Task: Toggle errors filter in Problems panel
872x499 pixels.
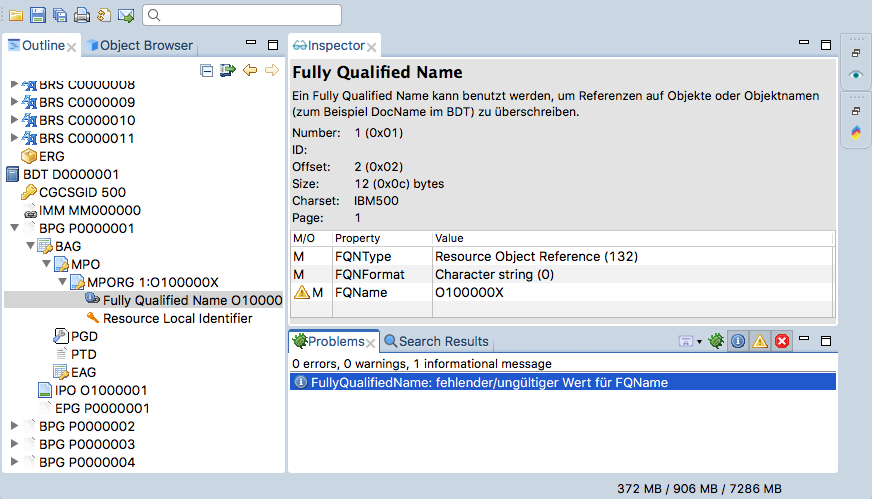Action: [782, 341]
